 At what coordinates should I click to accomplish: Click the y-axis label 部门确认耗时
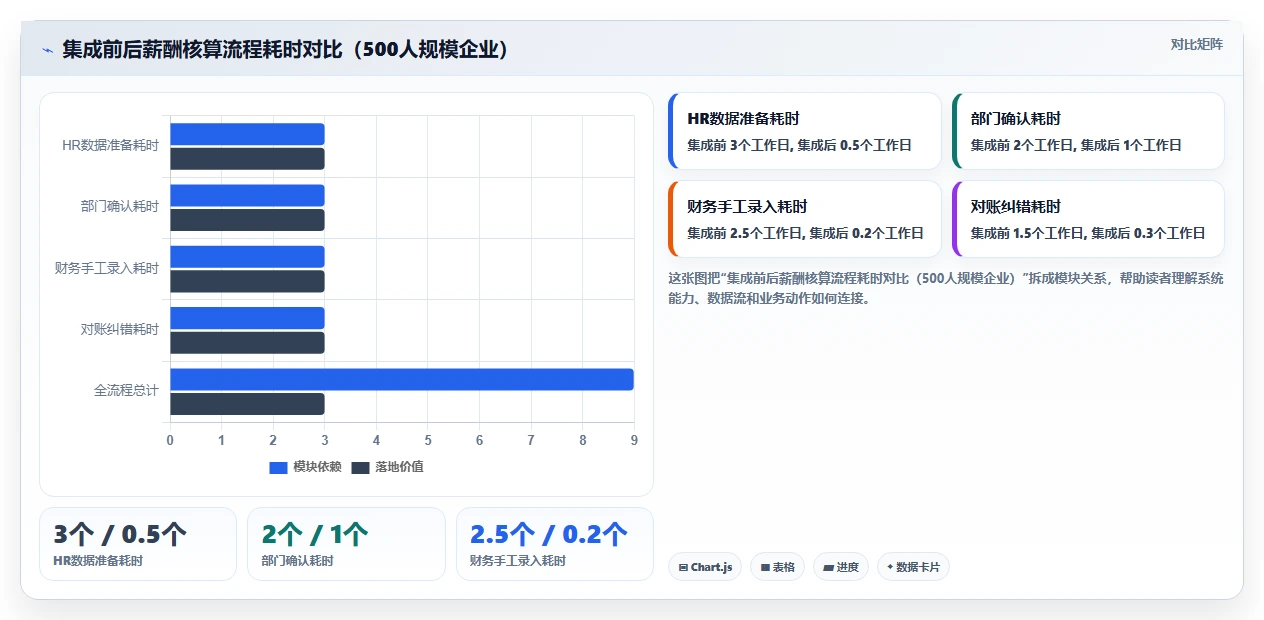[120, 207]
